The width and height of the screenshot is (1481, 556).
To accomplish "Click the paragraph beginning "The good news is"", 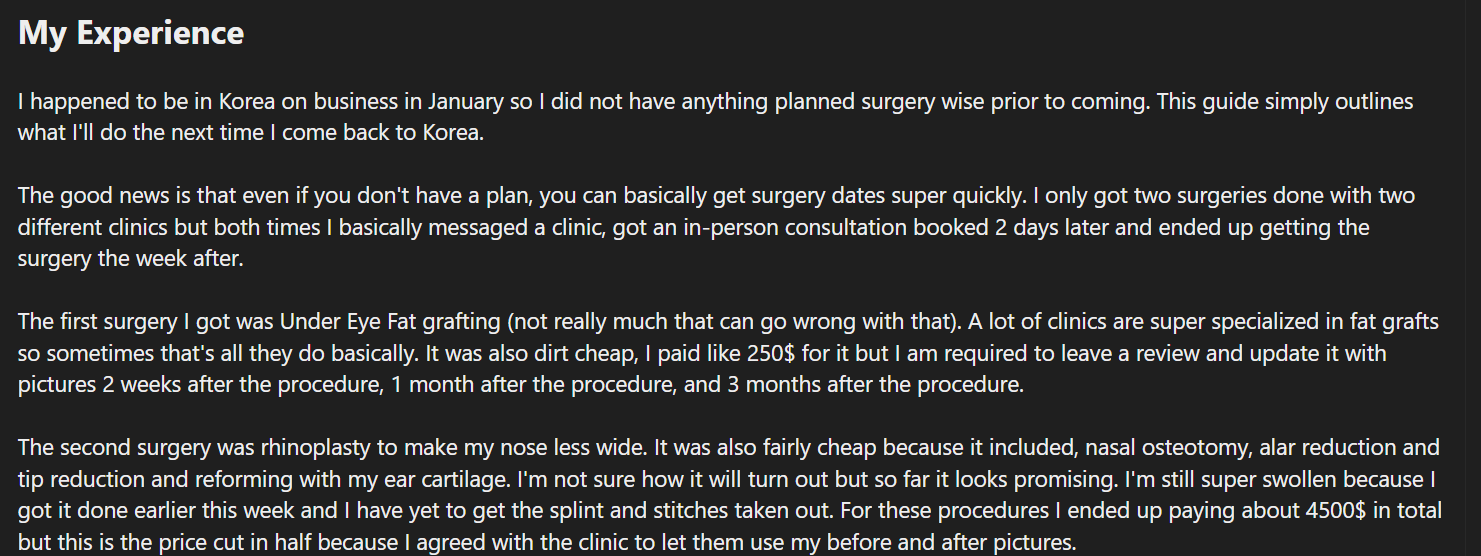I will [717, 227].
